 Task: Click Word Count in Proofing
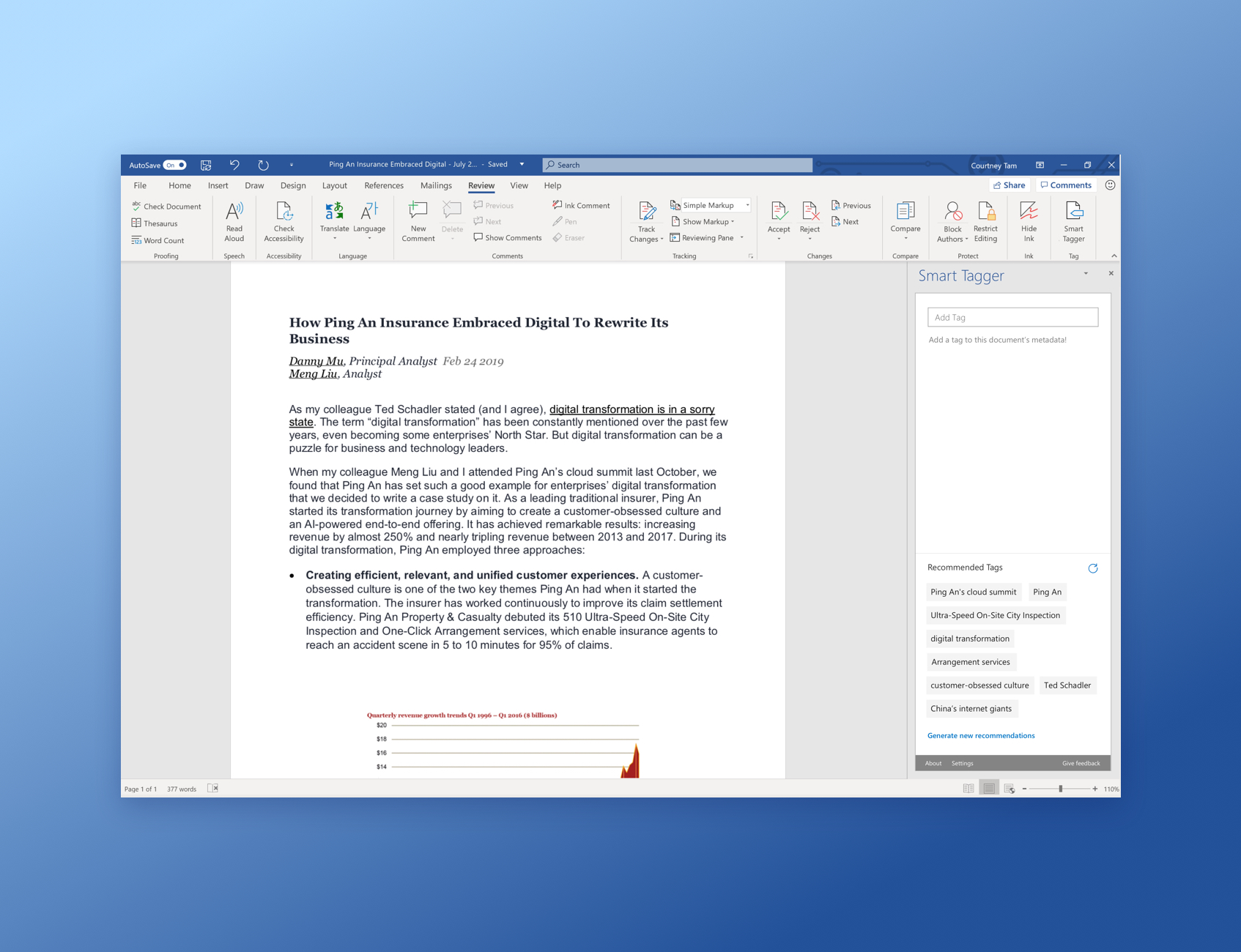tap(158, 240)
